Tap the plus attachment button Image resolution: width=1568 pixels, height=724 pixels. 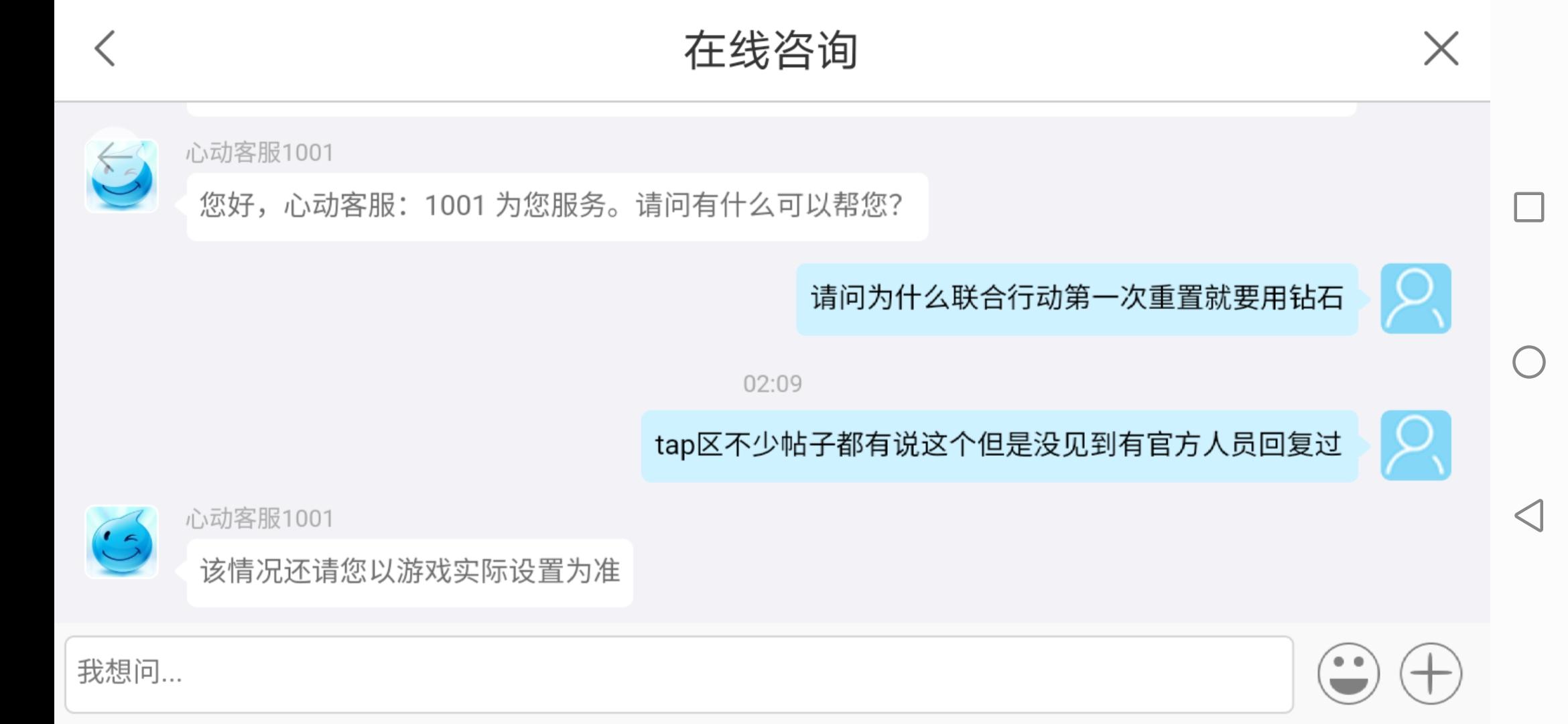(x=1431, y=674)
